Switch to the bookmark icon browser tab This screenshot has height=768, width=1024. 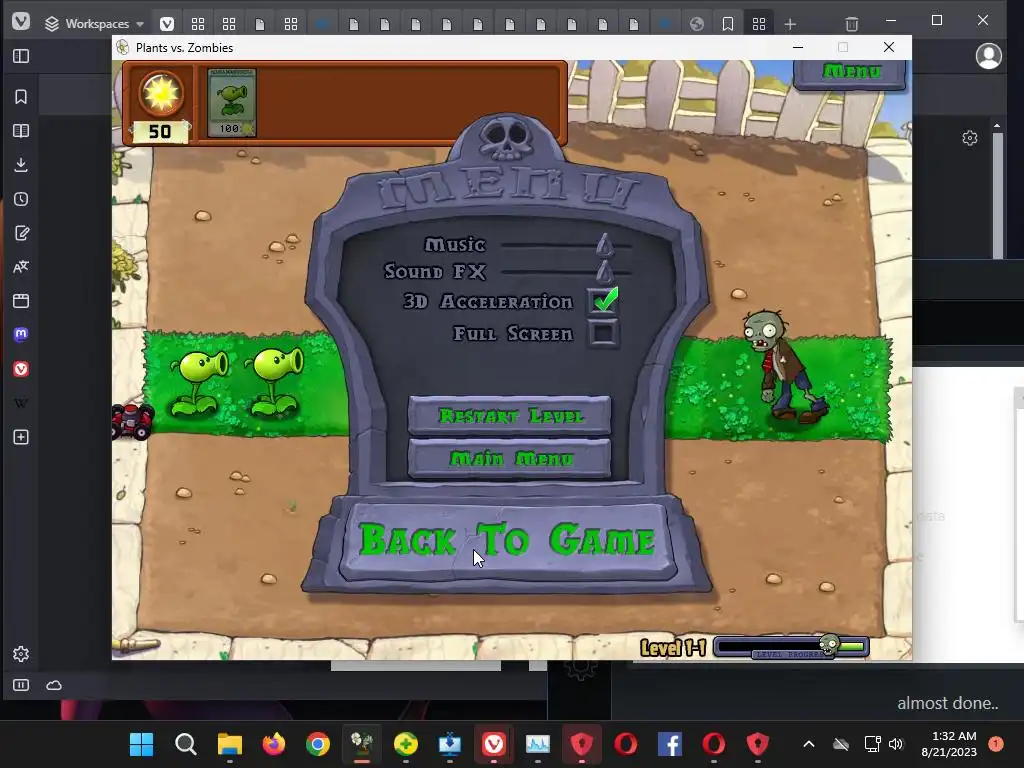point(728,24)
